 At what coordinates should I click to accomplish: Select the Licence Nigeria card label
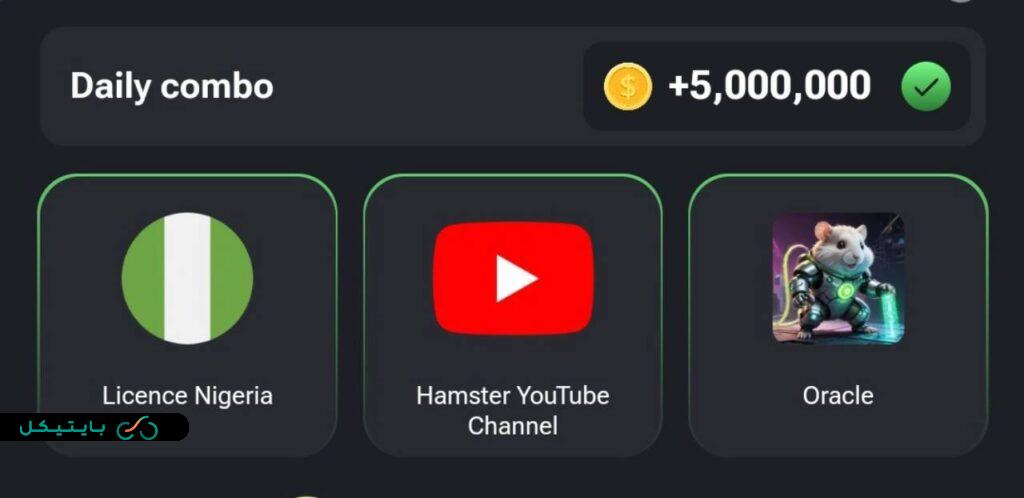coord(187,396)
